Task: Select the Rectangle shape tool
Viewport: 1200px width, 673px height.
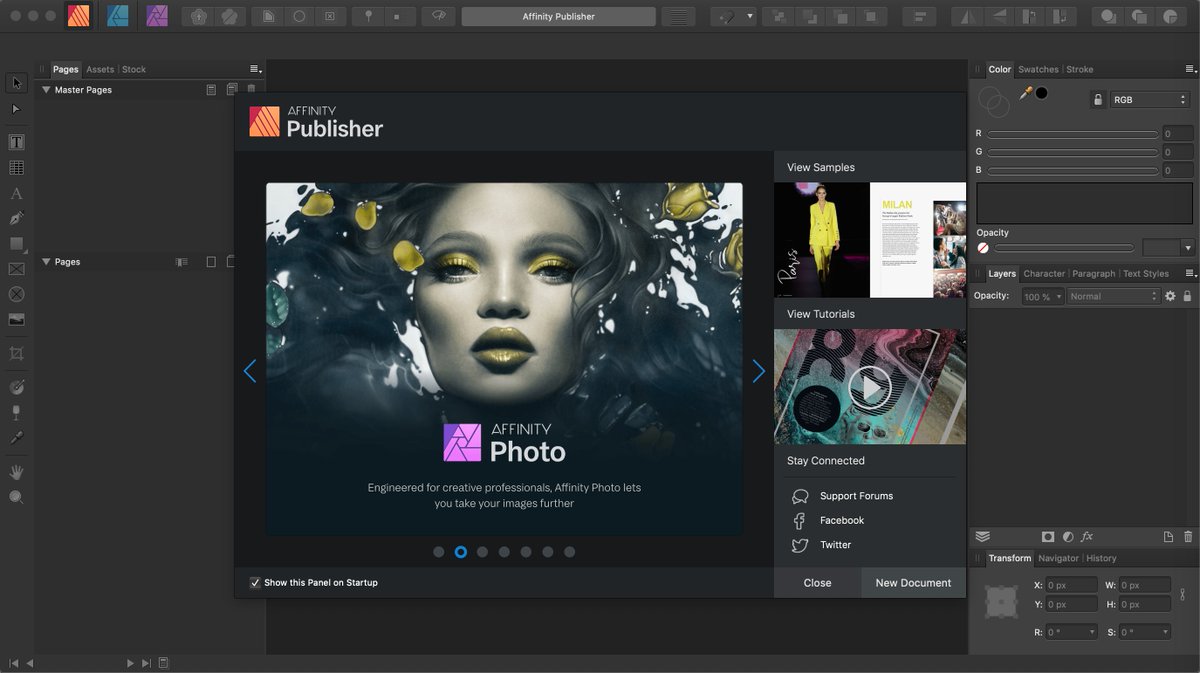Action: (x=16, y=244)
